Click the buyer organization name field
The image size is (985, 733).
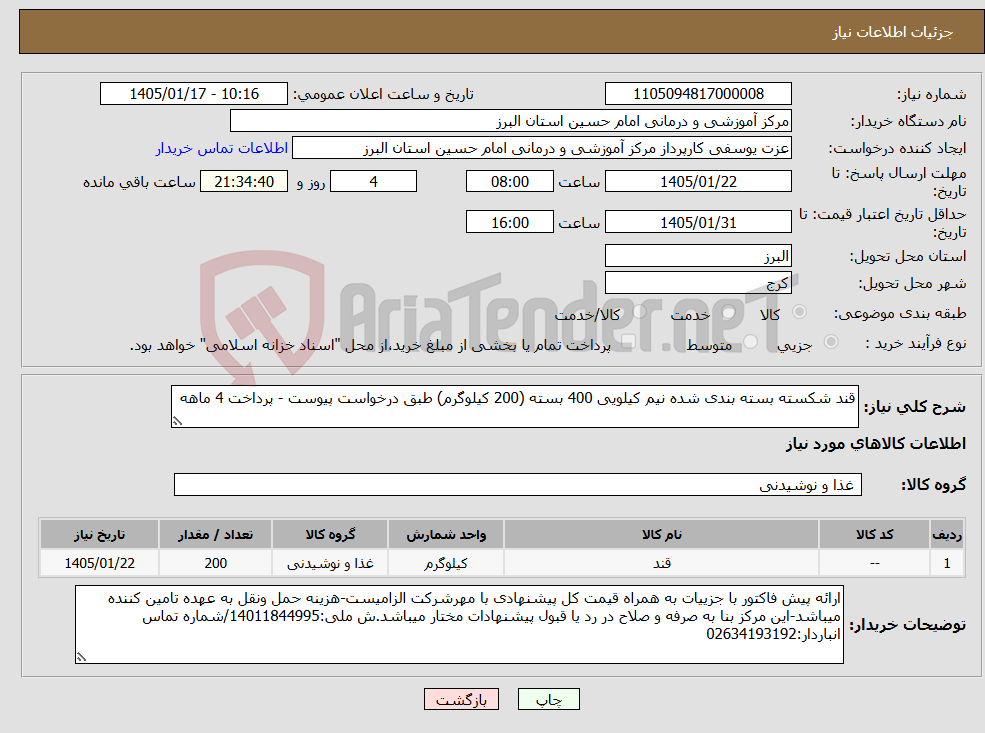point(511,121)
